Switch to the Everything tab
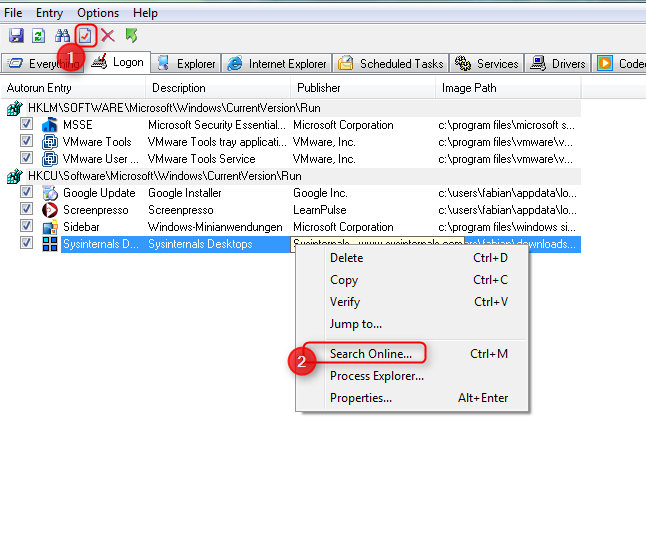646x550 pixels. click(43, 63)
